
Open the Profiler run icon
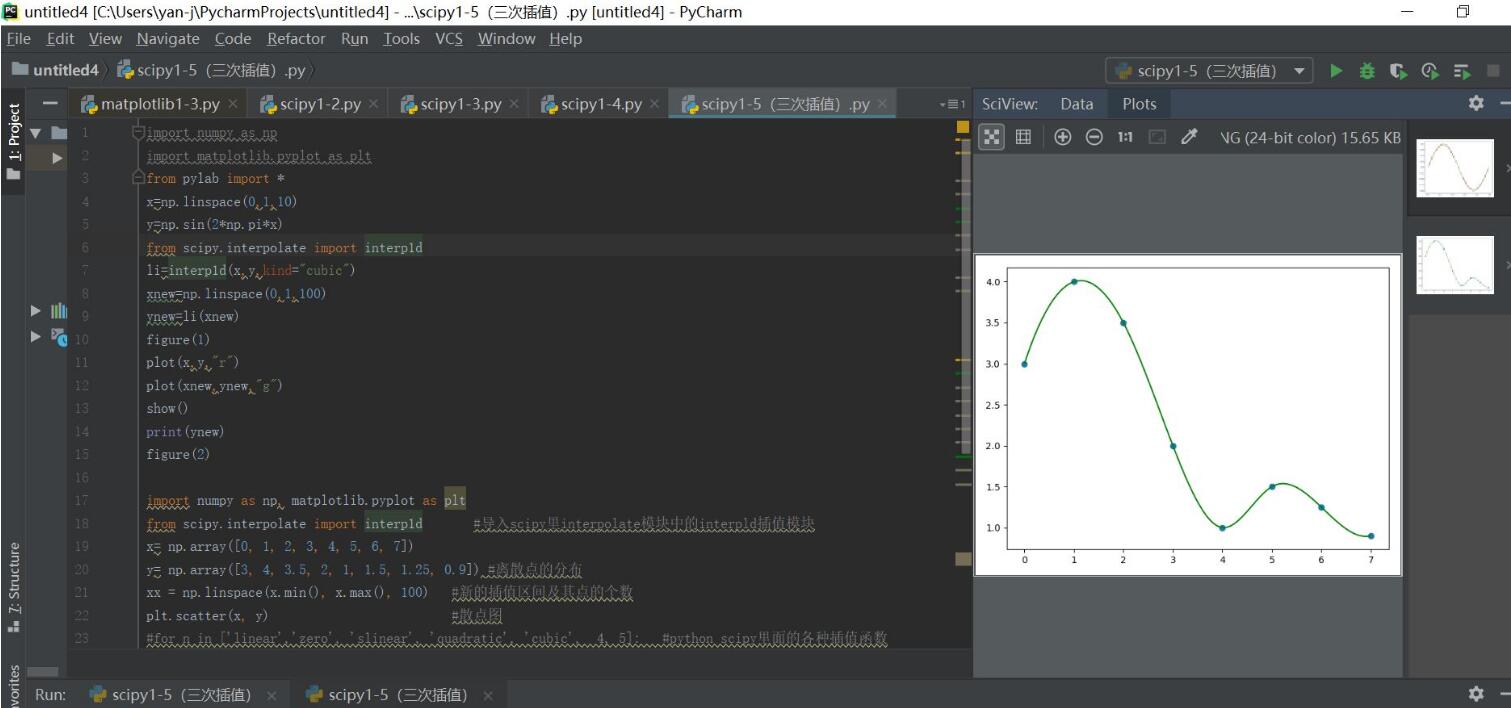pyautogui.click(x=1428, y=73)
